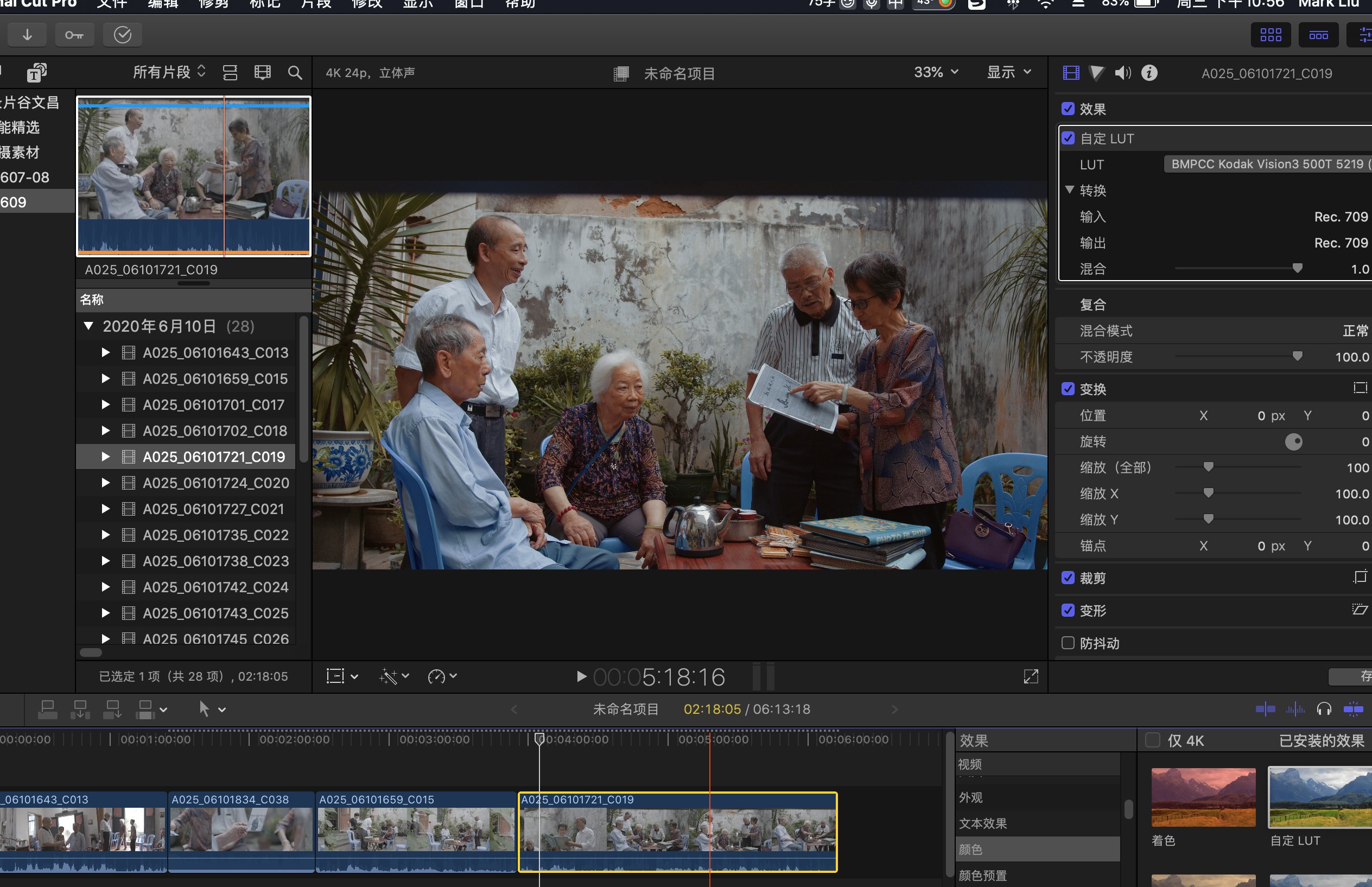Open the 标记 menu
The width and height of the screenshot is (1372, 887).
tap(265, 4)
